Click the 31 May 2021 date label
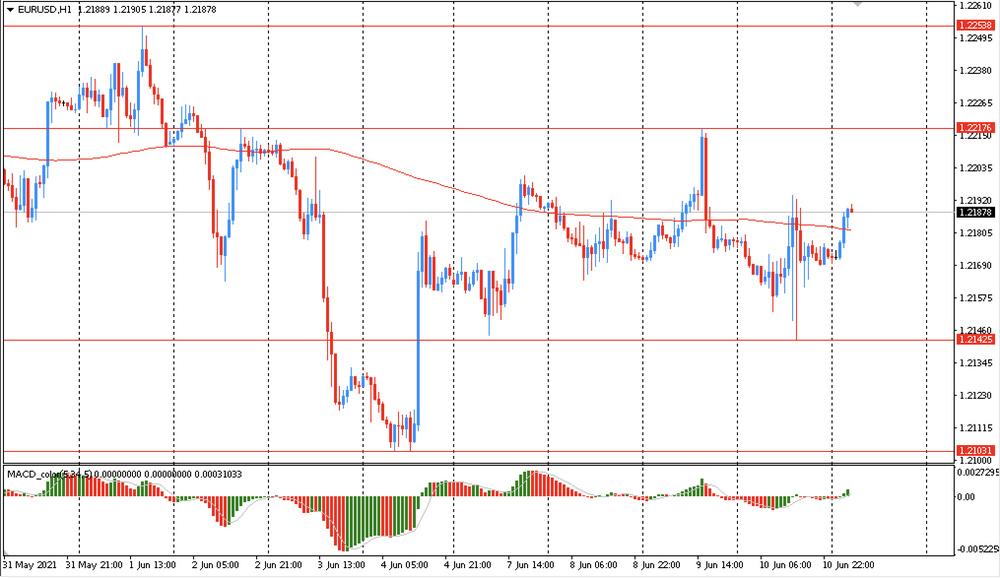 coord(29,565)
